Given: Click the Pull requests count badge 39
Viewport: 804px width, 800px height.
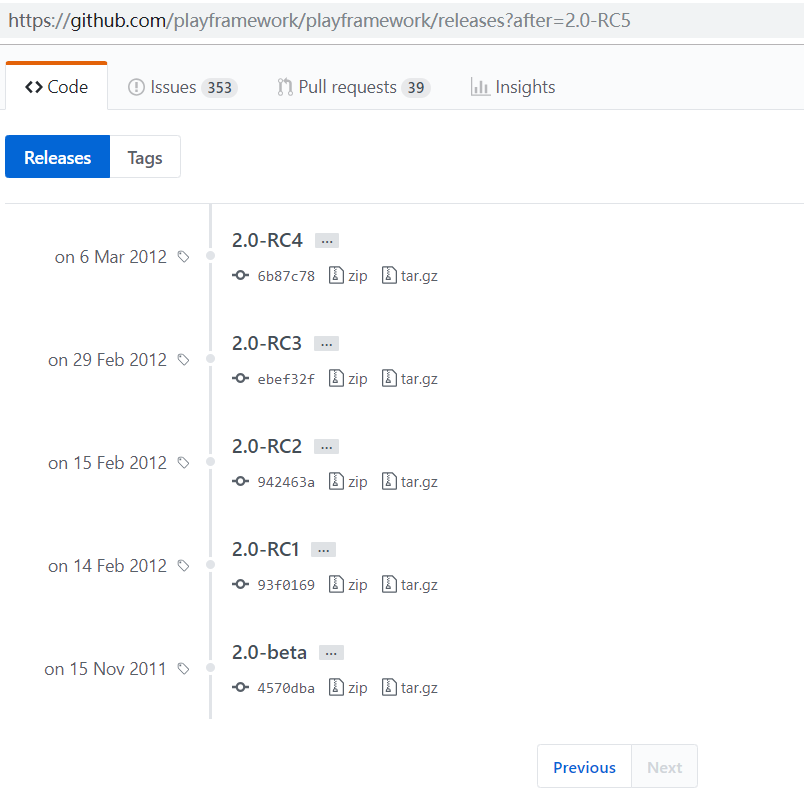Looking at the screenshot, I should pyautogui.click(x=416, y=88).
